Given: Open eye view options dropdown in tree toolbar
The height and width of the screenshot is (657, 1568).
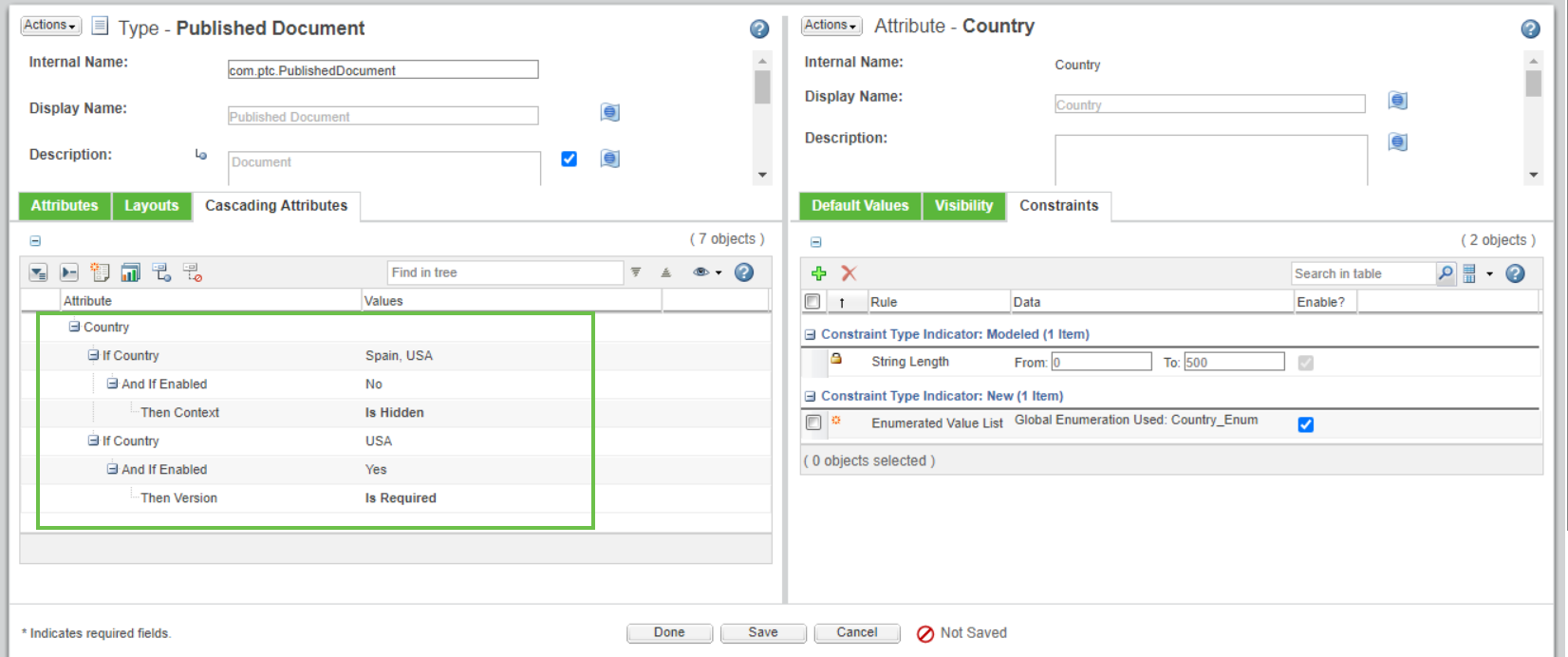Looking at the screenshot, I should [707, 272].
